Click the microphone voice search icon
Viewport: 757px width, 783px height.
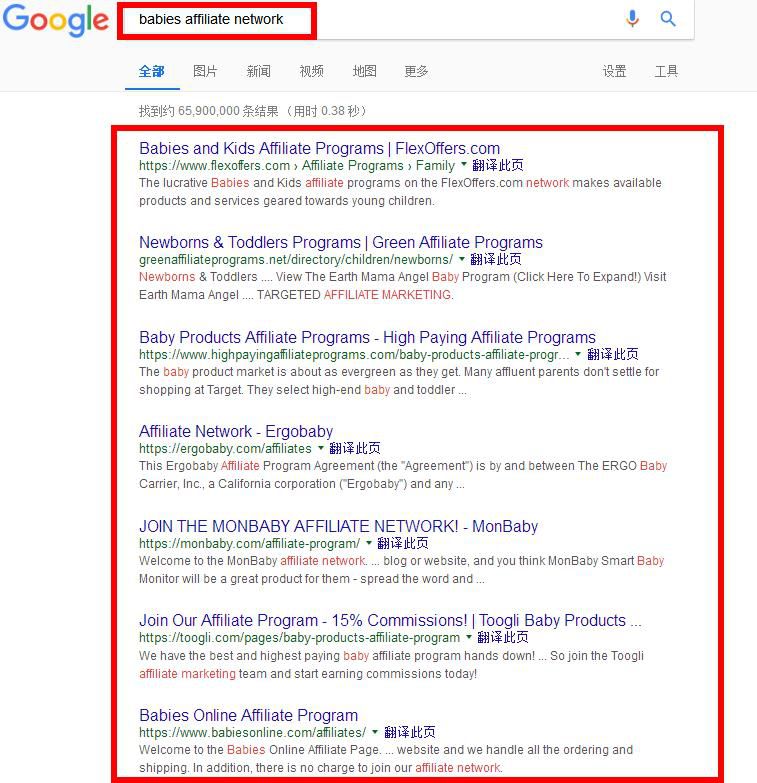[632, 19]
